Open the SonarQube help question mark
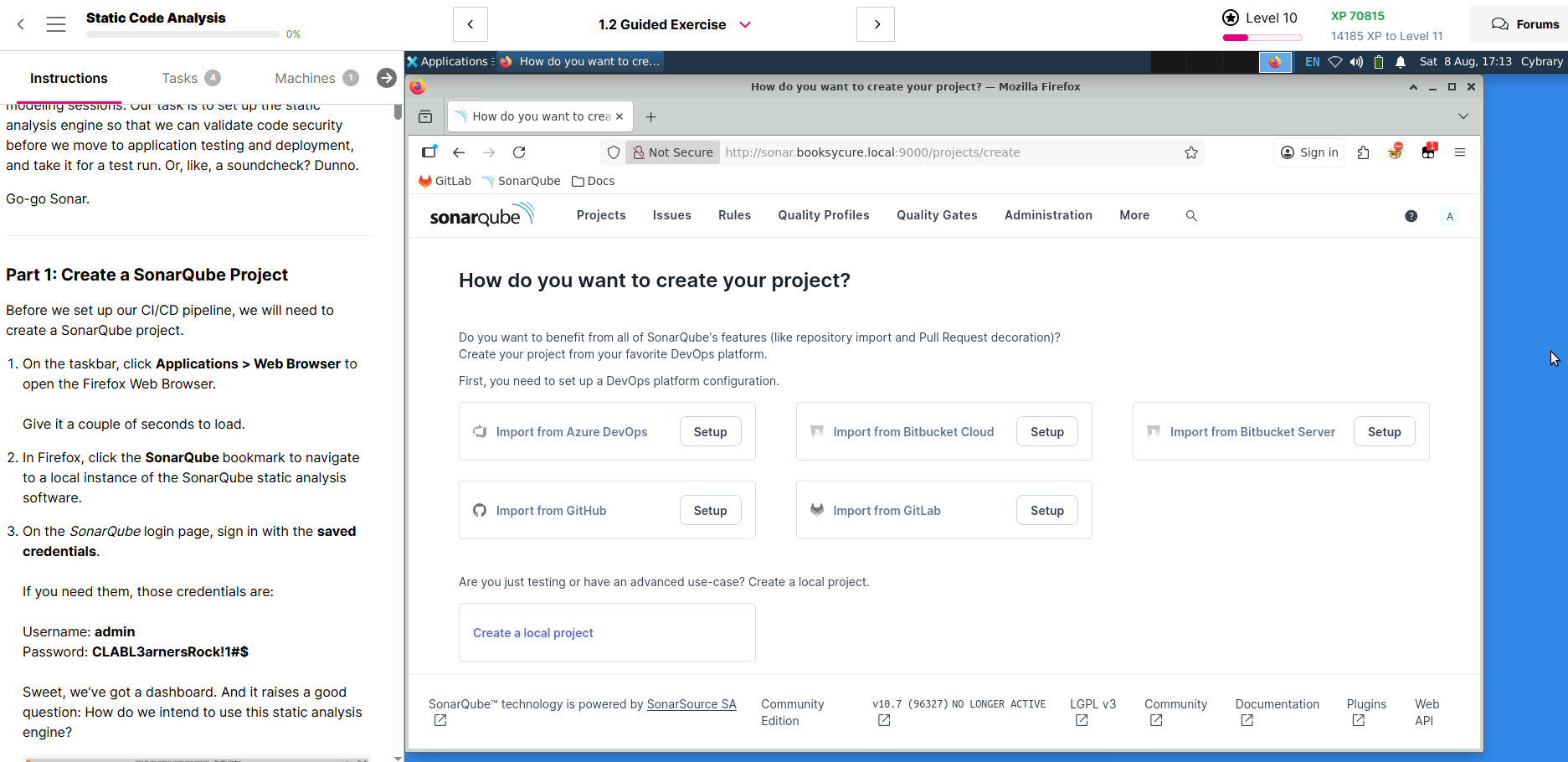This screenshot has width=1568, height=762. point(1411,216)
